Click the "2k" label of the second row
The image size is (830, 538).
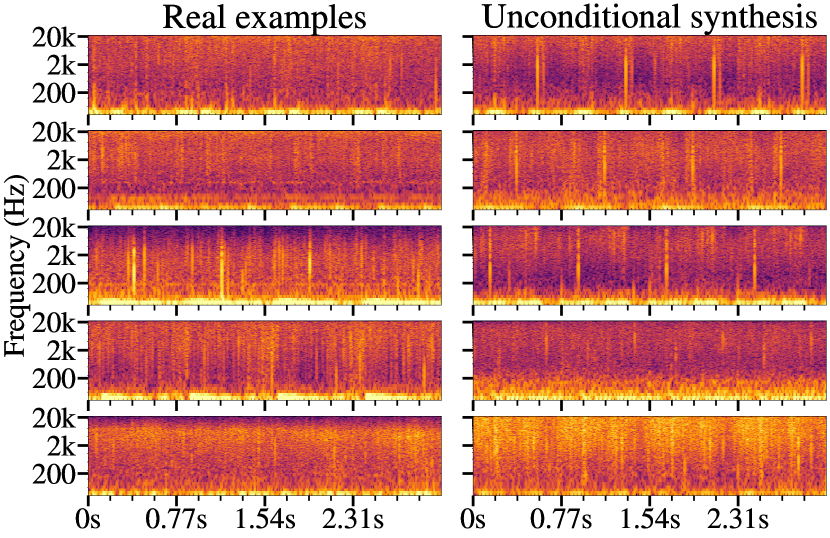[x=62, y=160]
